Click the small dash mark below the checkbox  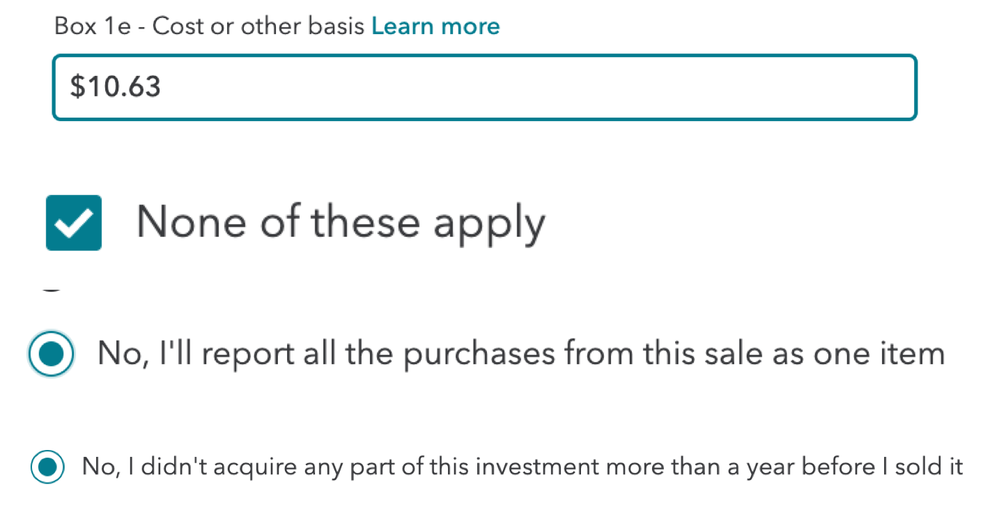click(x=51, y=291)
